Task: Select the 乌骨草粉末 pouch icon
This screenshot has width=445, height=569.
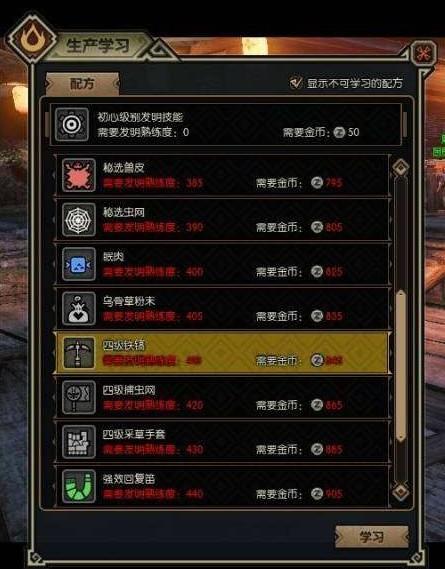Action: [x=79, y=308]
